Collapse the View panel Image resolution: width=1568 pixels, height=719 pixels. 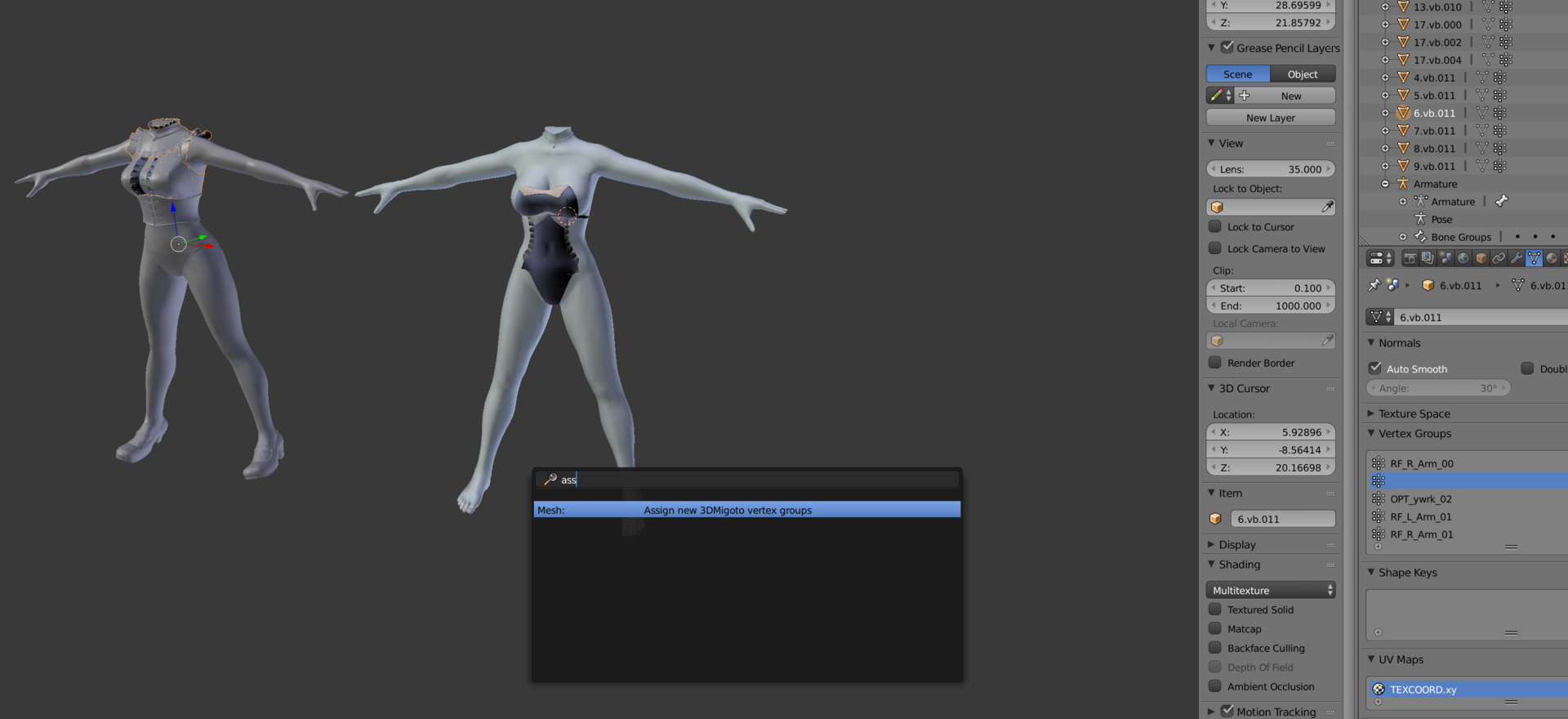tap(1211, 143)
